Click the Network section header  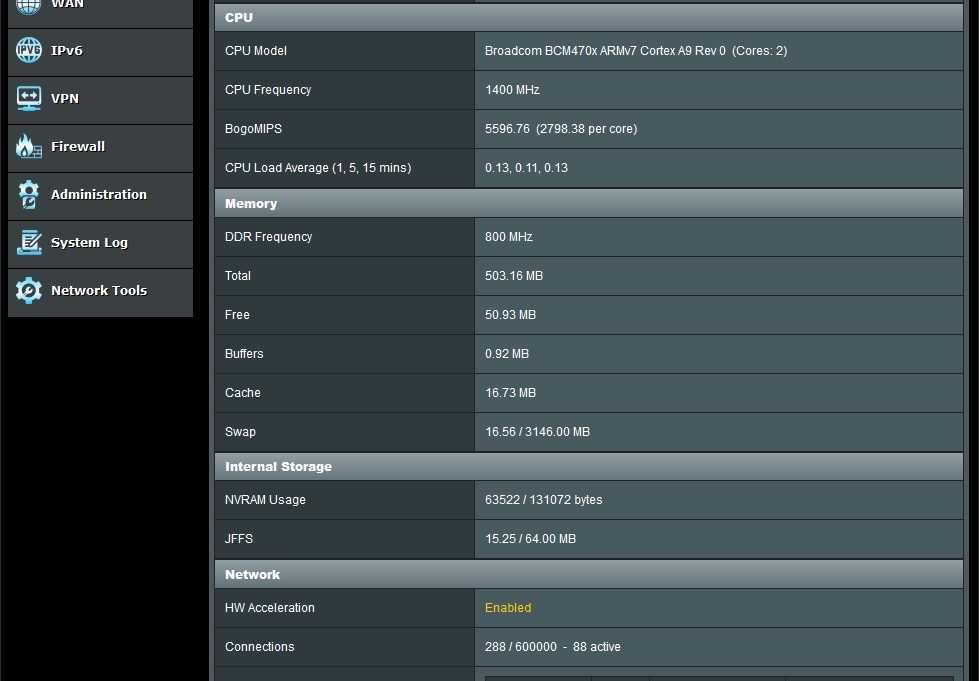pos(589,574)
